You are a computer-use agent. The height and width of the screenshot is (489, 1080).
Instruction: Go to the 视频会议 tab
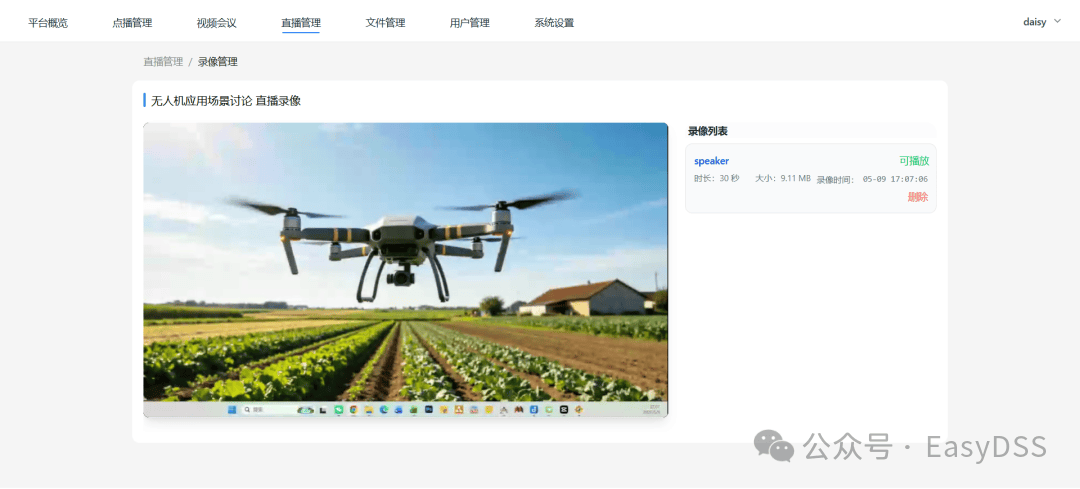216,23
